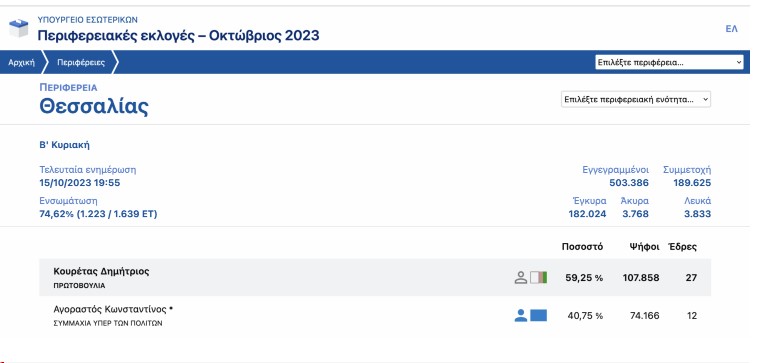761x363 pixels.
Task: Click the Β' Κυριακή round label
Action: 65,145
